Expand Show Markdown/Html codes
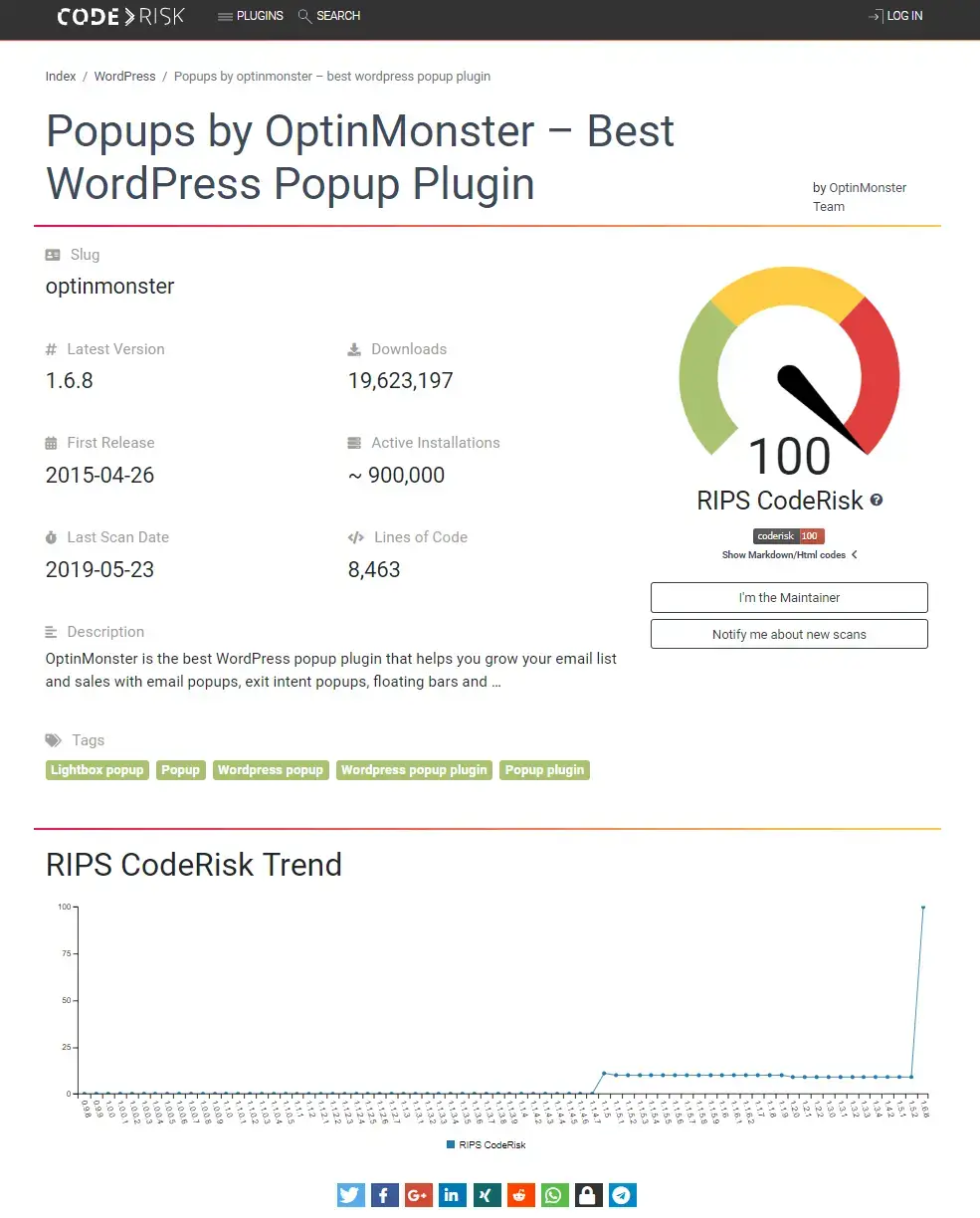Screen dimensions: 980x1218 point(789,555)
